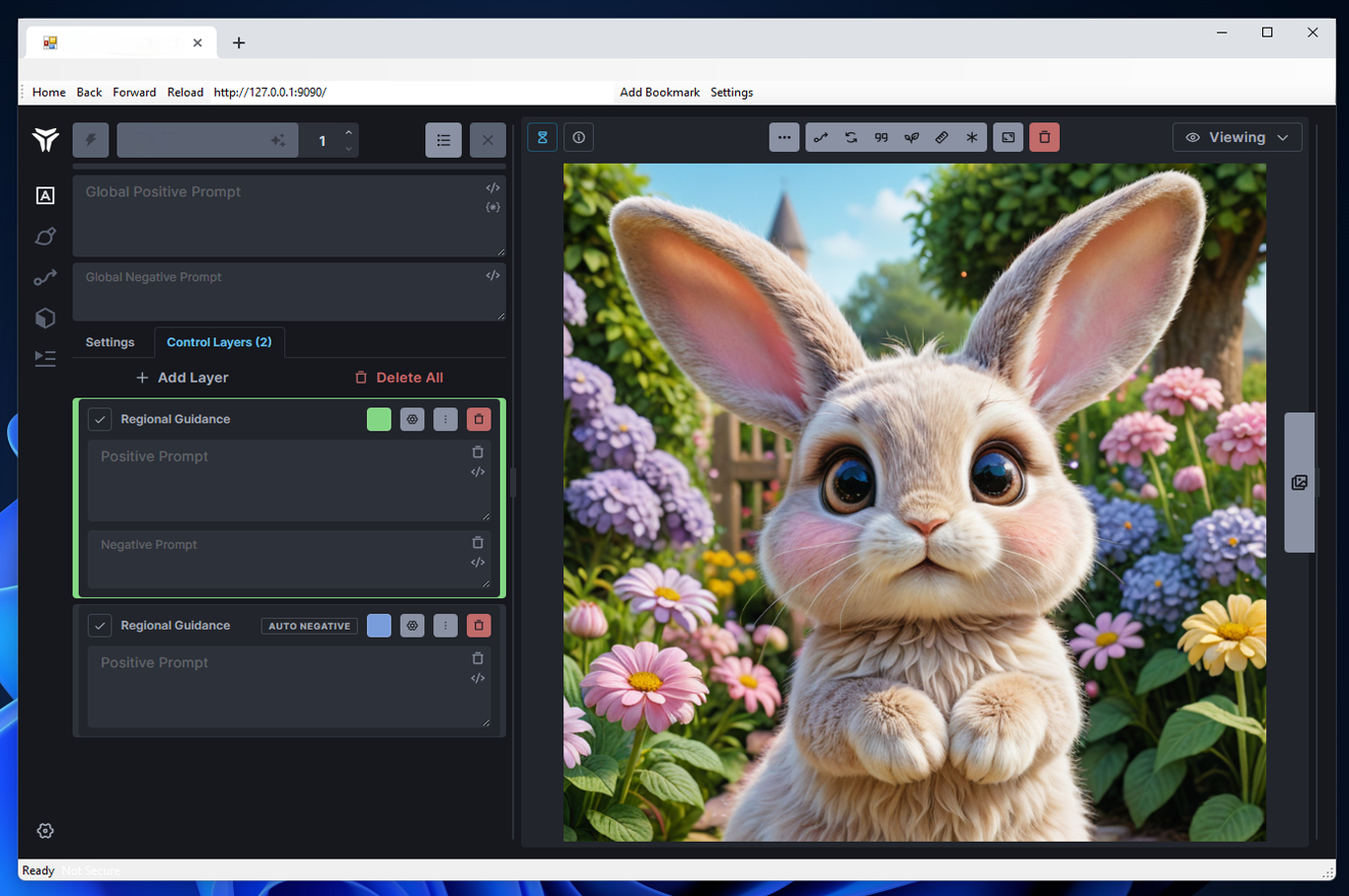
Task: Open app settings gear at the sidebar bottom
Action: pyautogui.click(x=45, y=831)
